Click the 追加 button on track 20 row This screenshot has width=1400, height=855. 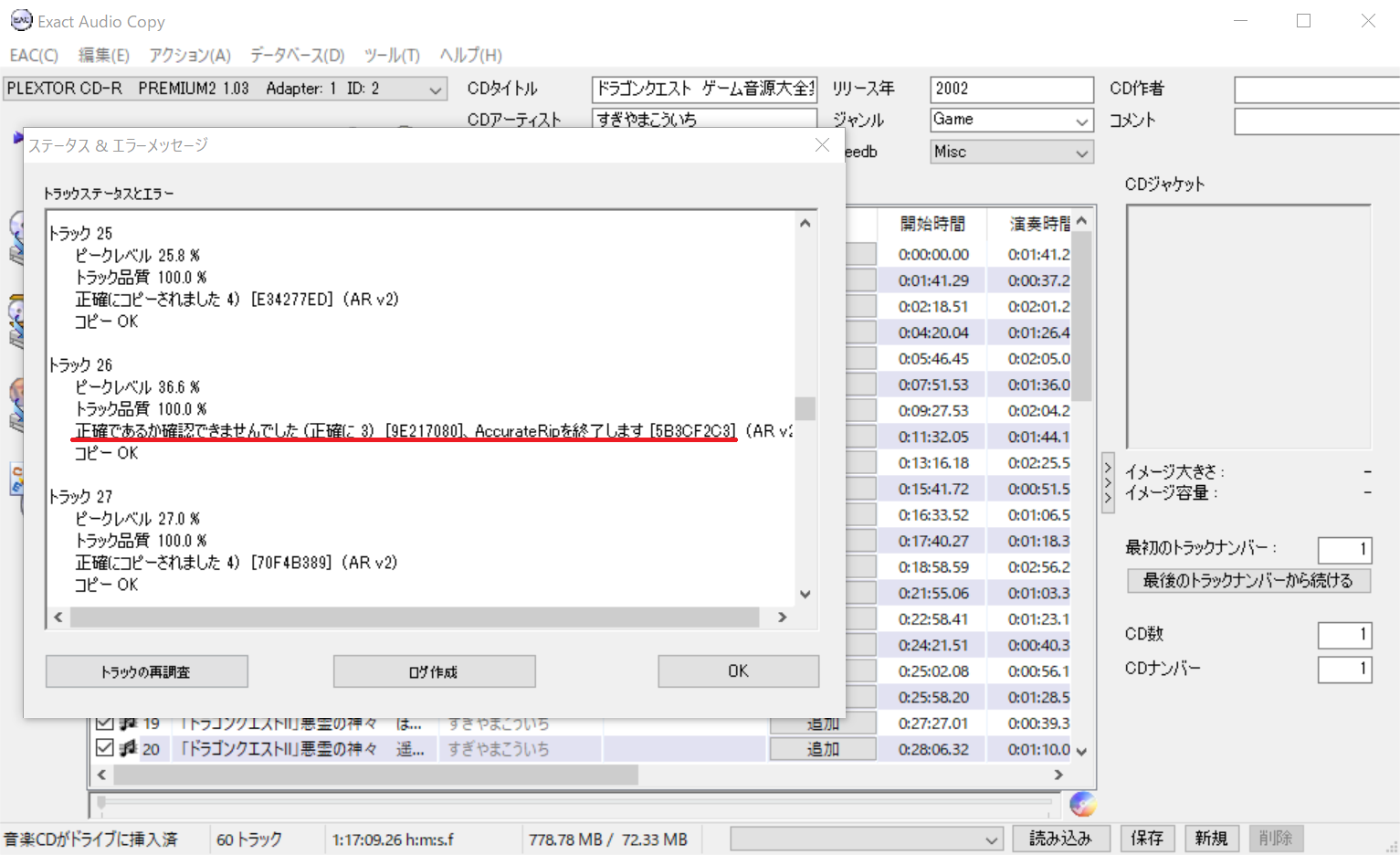[823, 749]
